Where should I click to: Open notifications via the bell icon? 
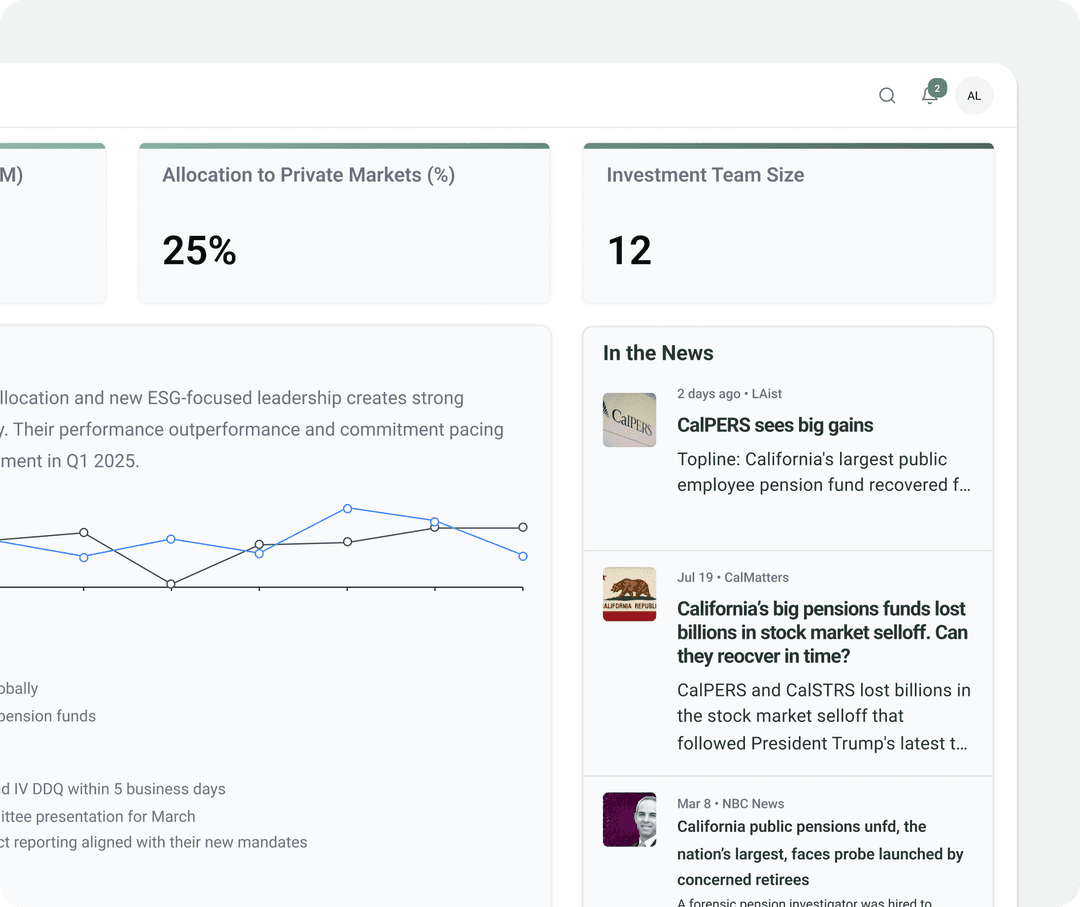(929, 97)
